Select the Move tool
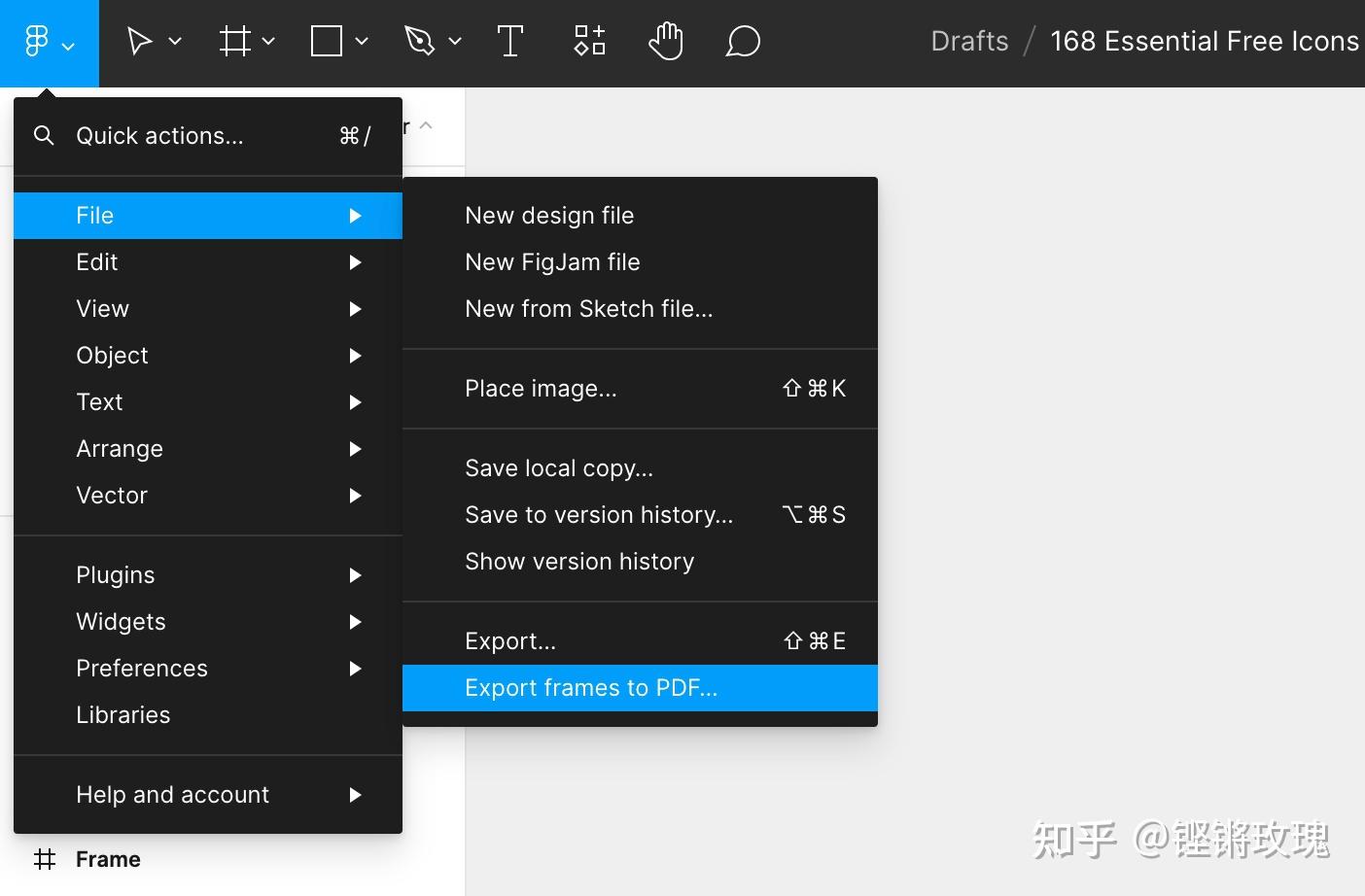Screen dimensions: 1365x896 coord(139,41)
